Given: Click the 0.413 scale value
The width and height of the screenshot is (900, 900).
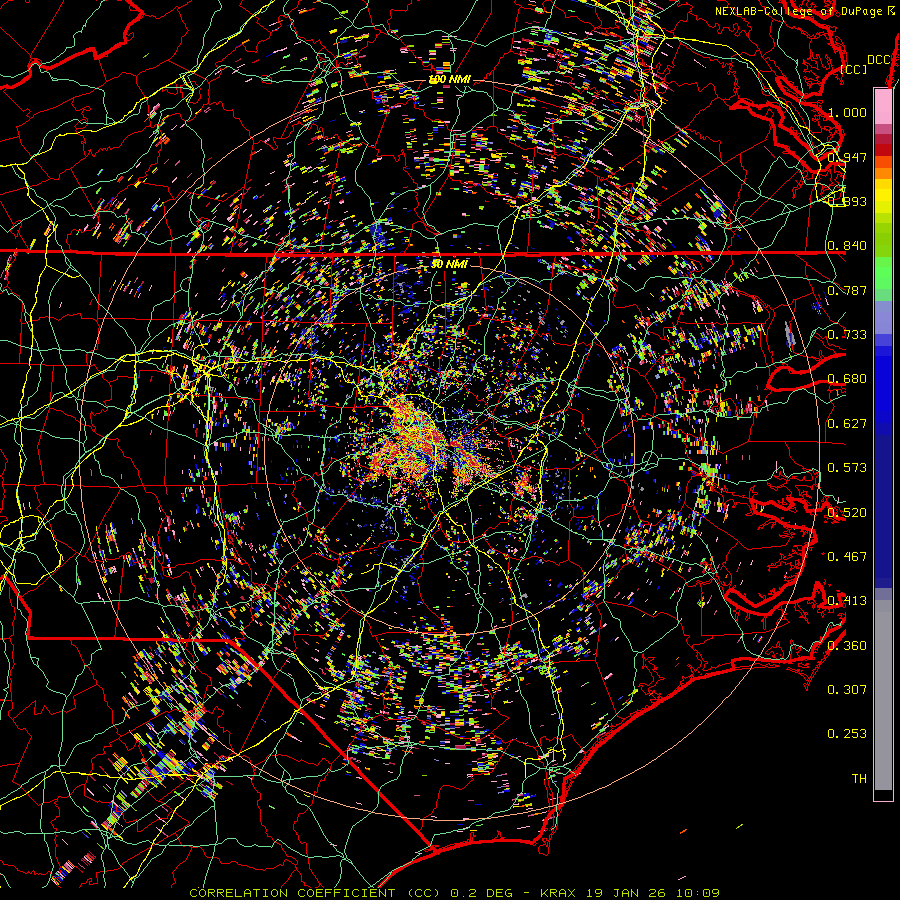Looking at the screenshot, I should [847, 601].
